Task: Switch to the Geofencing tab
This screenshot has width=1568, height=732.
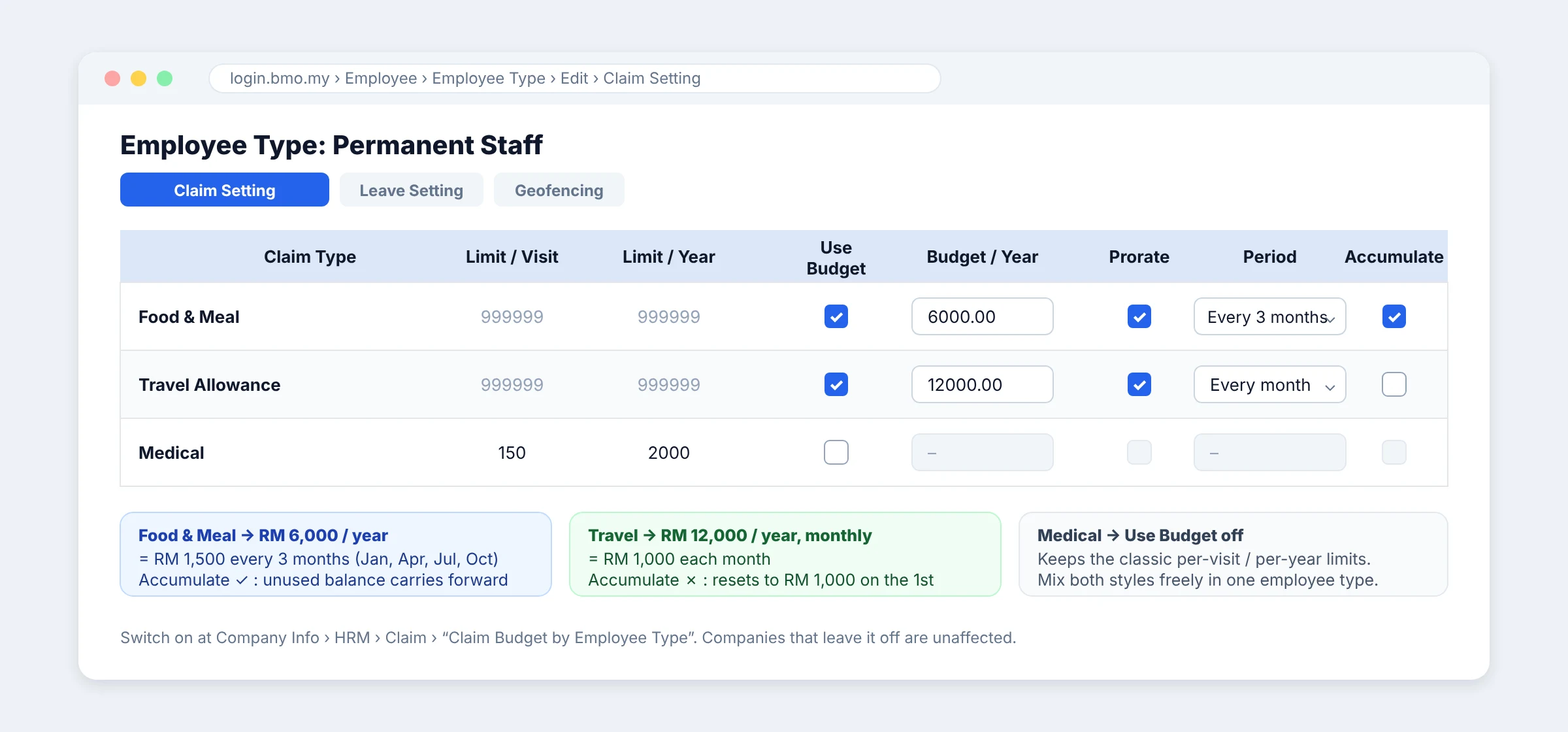Action: pos(559,190)
